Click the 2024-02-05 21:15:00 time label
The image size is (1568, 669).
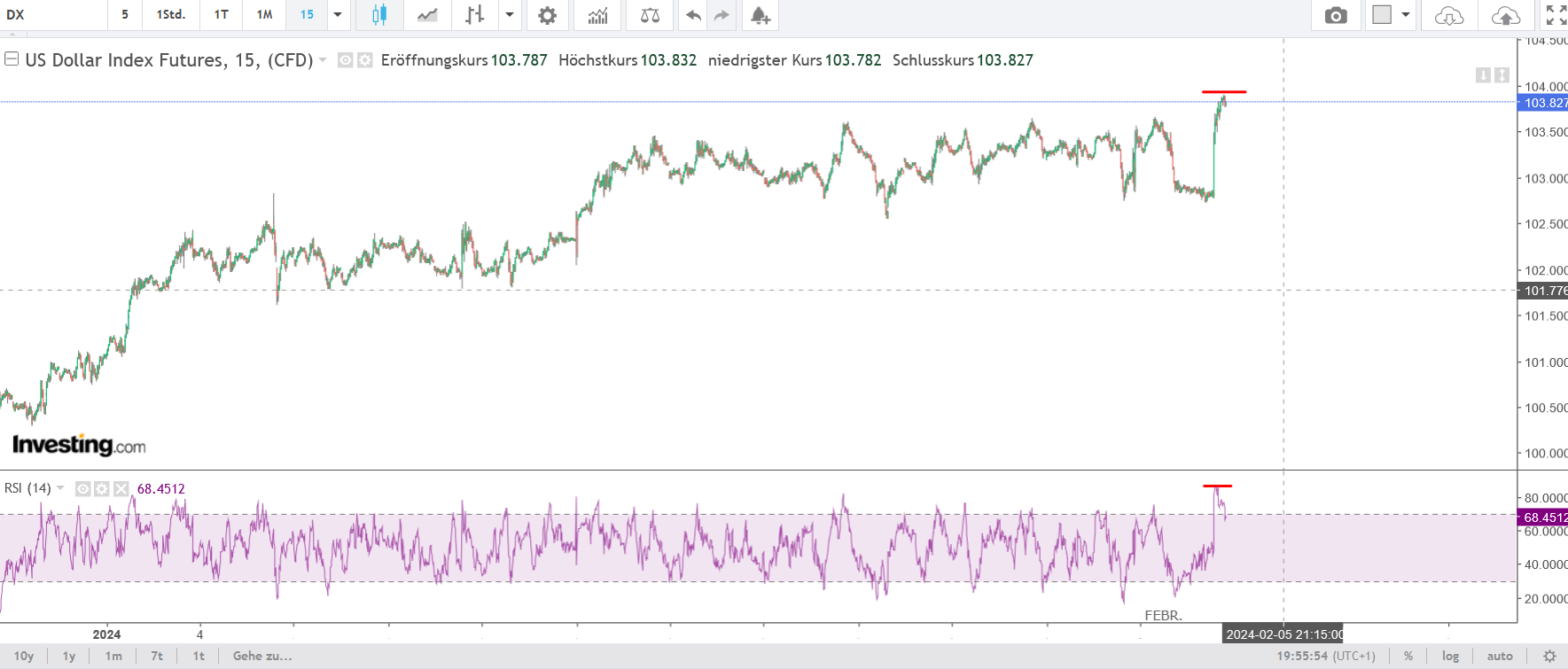[1283, 634]
